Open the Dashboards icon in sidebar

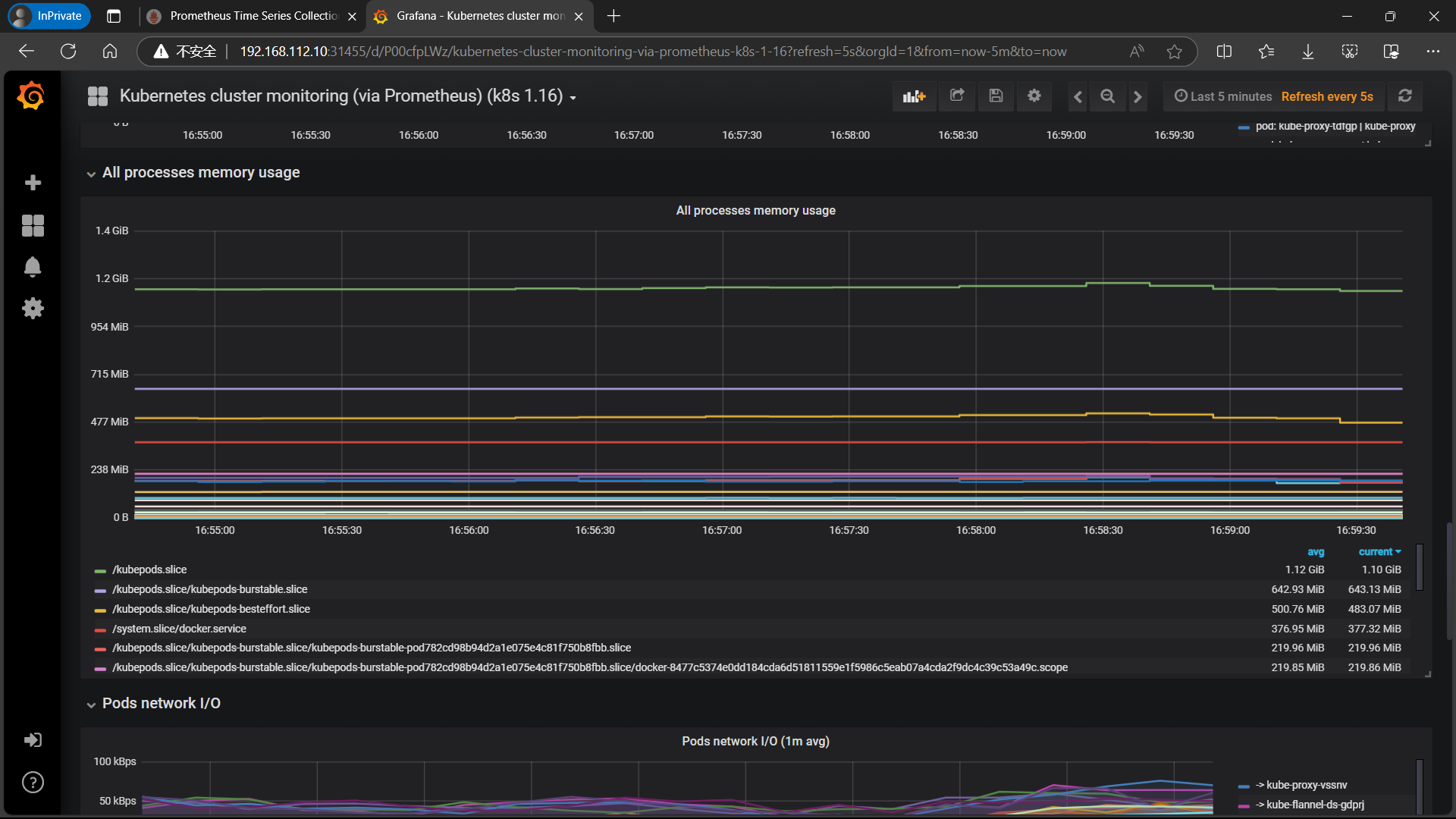tap(33, 225)
